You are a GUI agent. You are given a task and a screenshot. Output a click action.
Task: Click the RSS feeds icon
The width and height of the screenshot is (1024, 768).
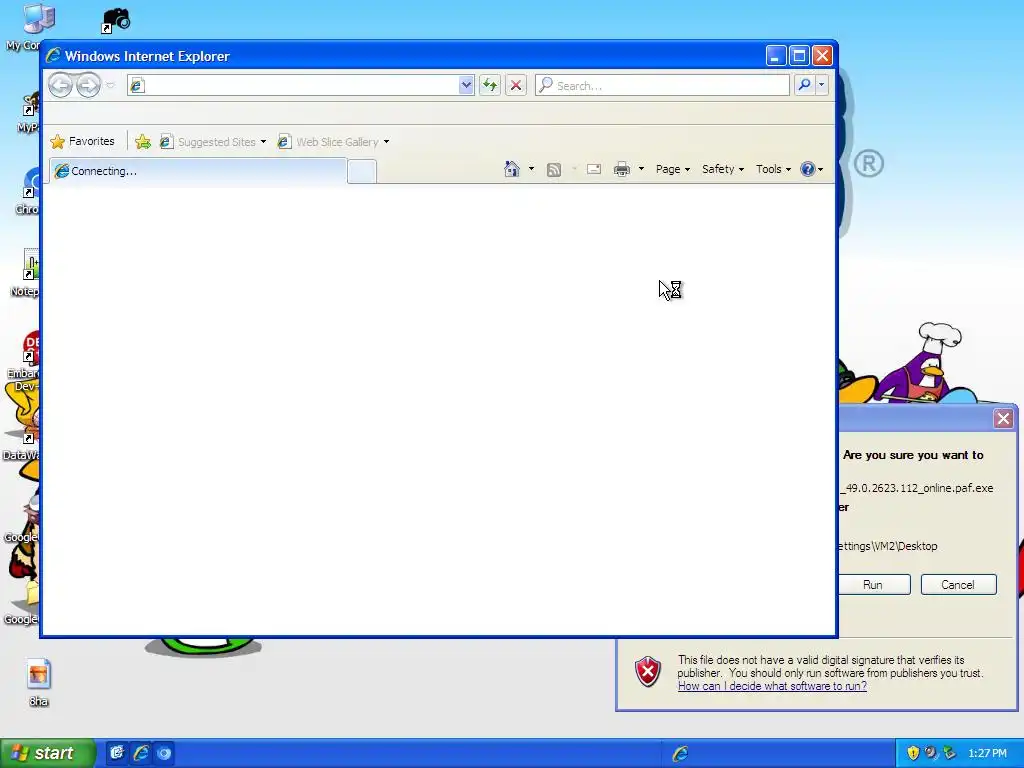click(554, 170)
